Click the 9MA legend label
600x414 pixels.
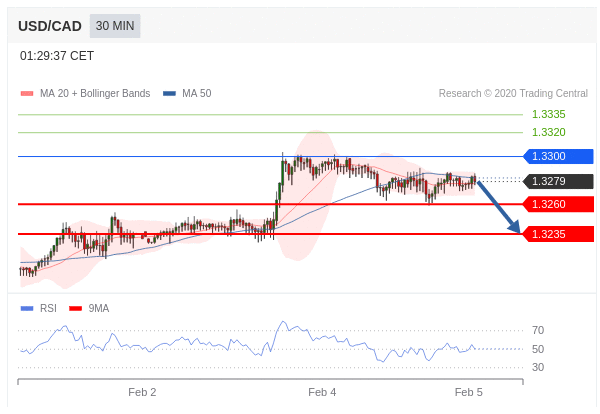pos(99,308)
